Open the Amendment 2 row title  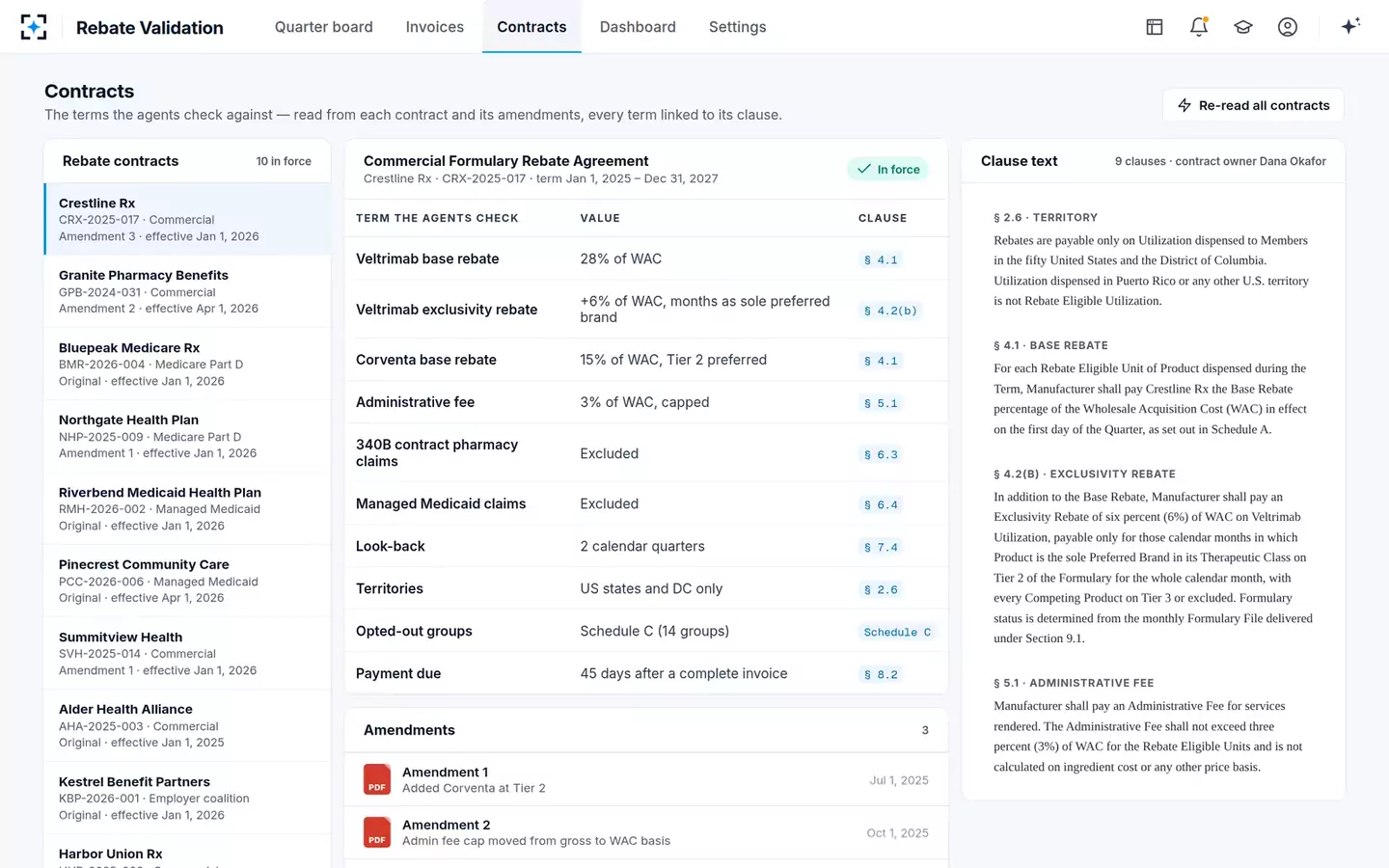click(x=446, y=825)
